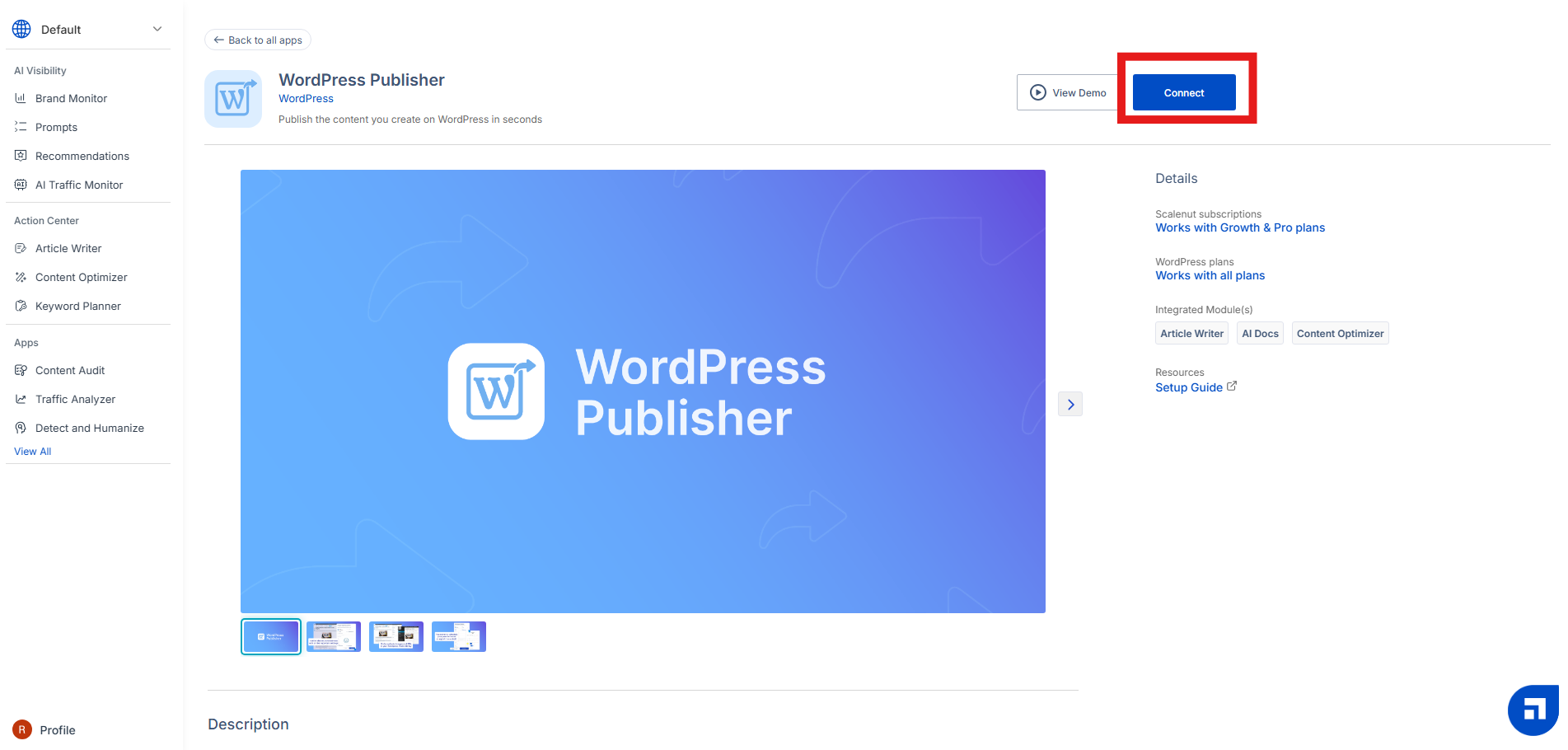Image resolution: width=1568 pixels, height=750 pixels.
Task: Click the Brand Monitor chart icon
Action: click(x=21, y=98)
